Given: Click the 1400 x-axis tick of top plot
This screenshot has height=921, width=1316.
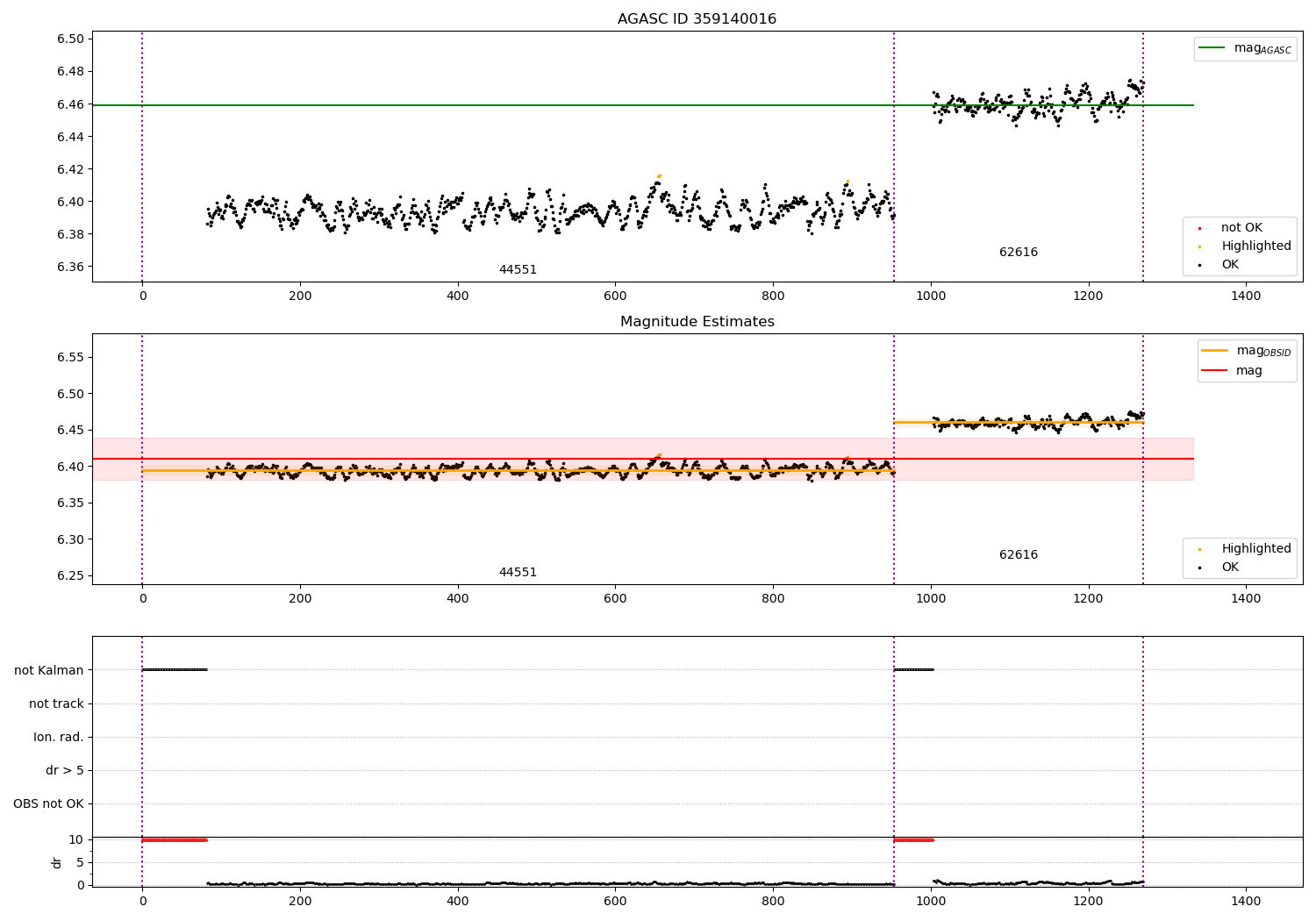Looking at the screenshot, I should pyautogui.click(x=1246, y=296).
